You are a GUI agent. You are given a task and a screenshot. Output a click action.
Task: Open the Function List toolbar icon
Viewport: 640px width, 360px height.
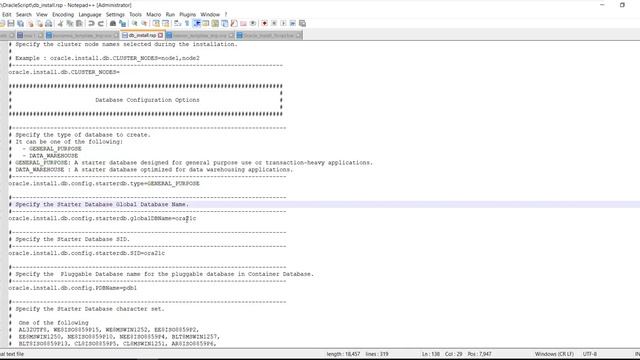click(234, 23)
